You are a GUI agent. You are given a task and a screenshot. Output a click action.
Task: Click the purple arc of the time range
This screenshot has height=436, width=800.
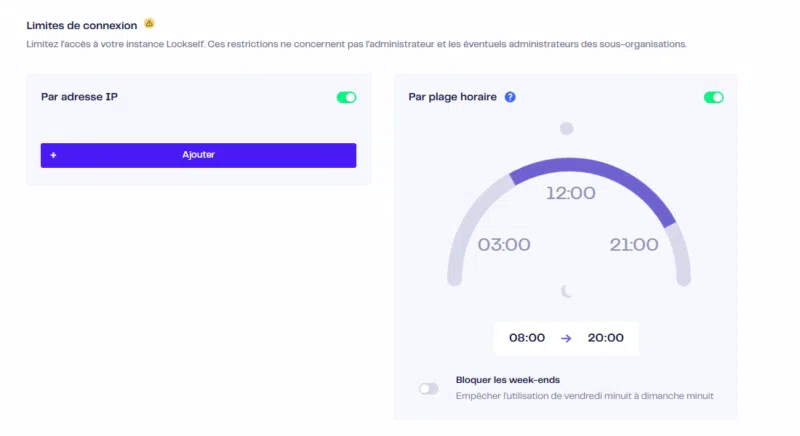600,171
